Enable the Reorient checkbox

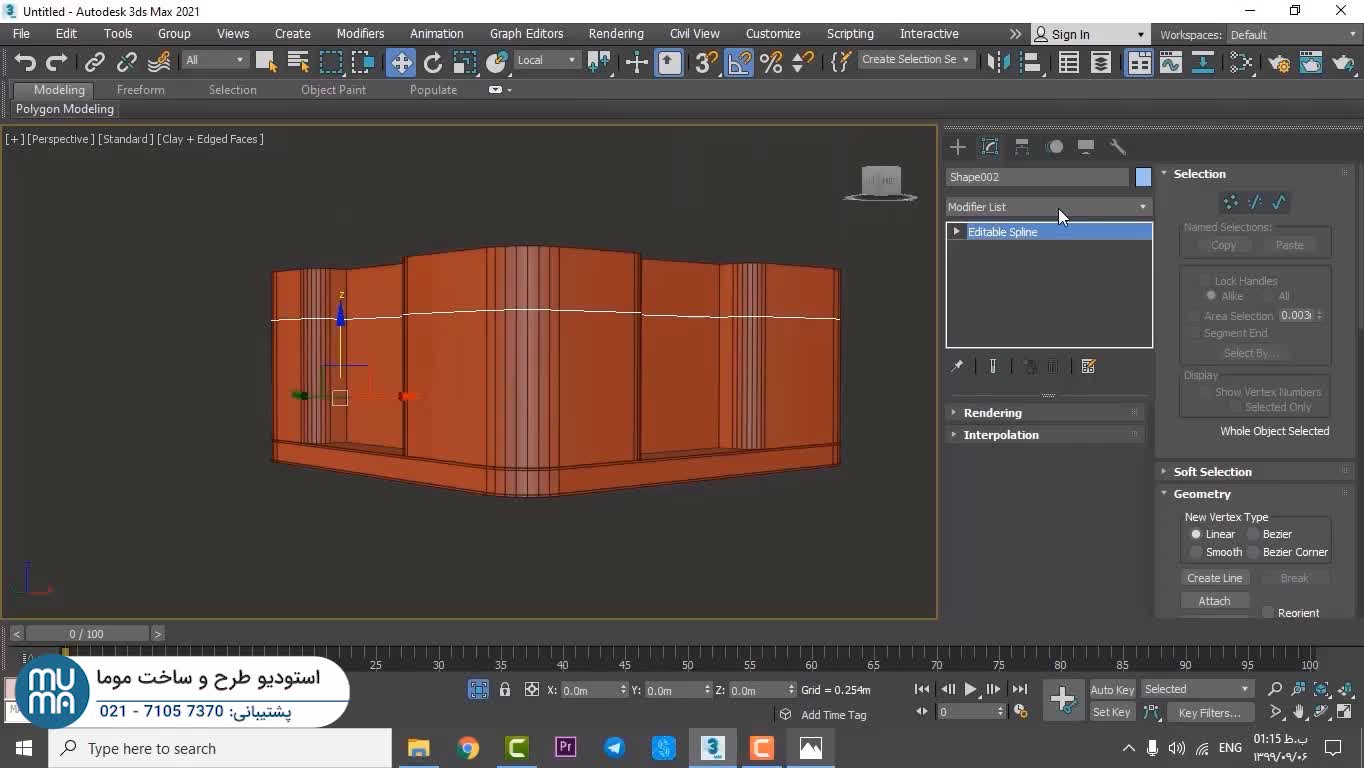[x=1268, y=613]
